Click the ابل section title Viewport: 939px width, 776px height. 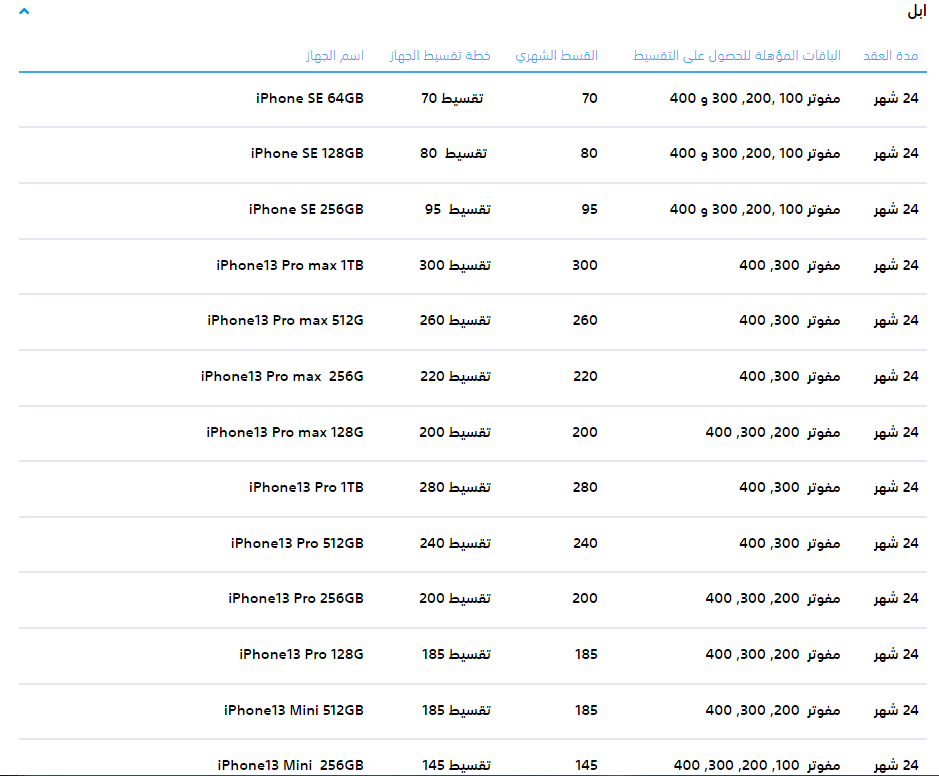917,11
